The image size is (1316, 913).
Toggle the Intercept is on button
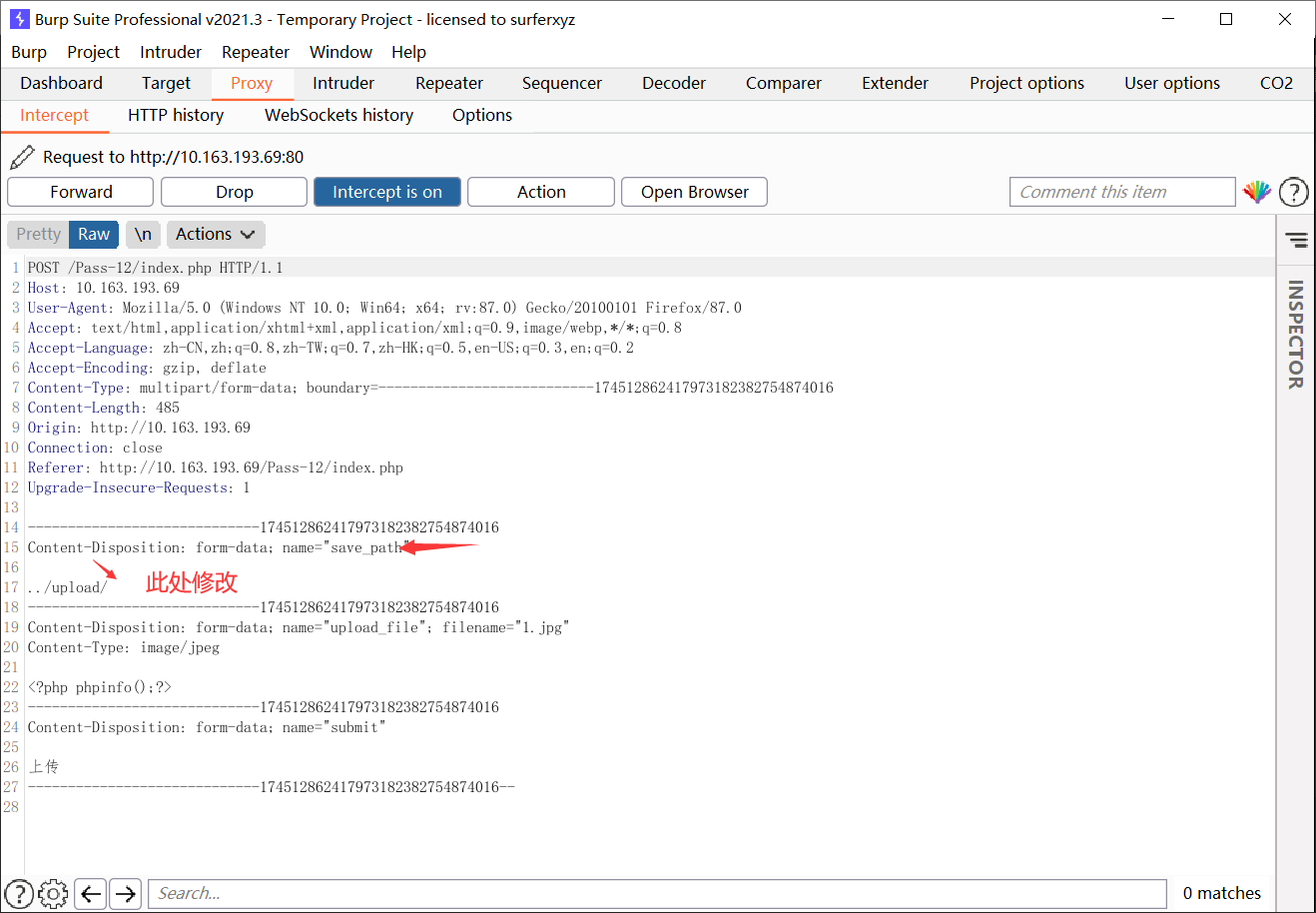point(387,192)
